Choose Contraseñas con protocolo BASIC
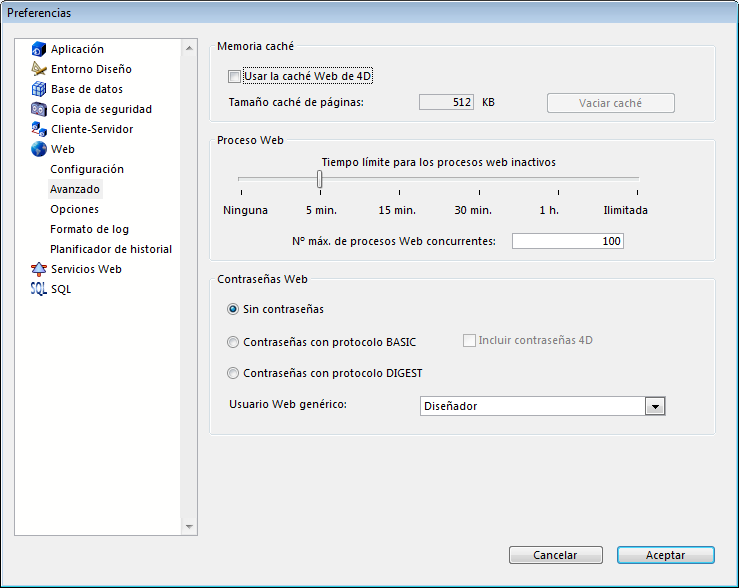The image size is (739, 588). (x=234, y=342)
